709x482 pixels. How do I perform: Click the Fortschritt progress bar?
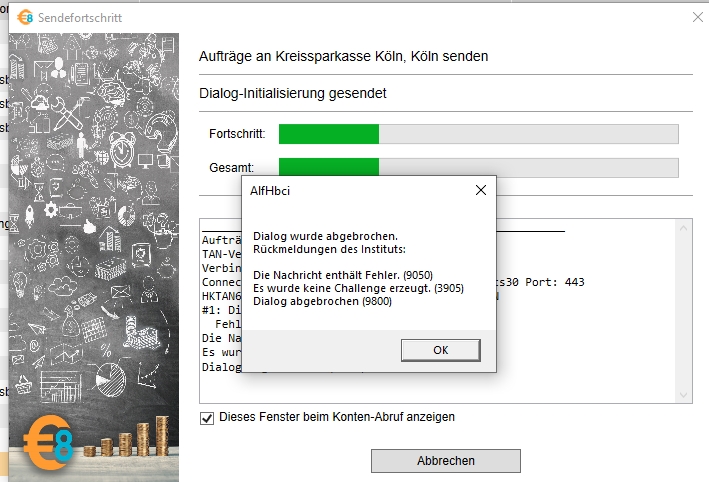[478, 134]
